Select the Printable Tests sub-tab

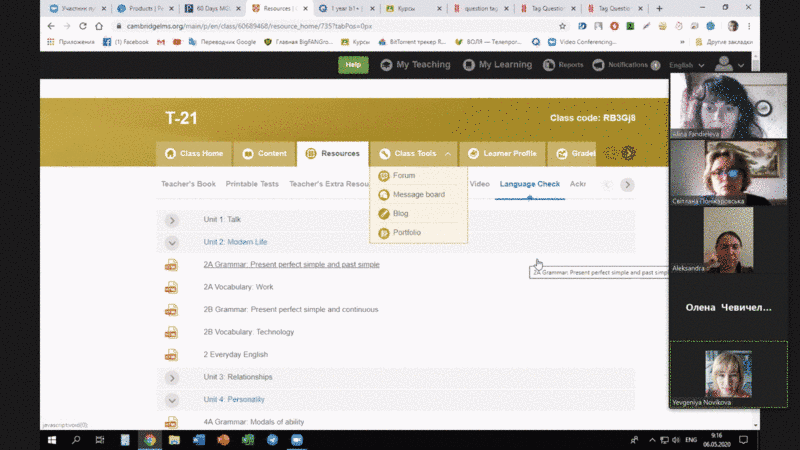point(252,184)
